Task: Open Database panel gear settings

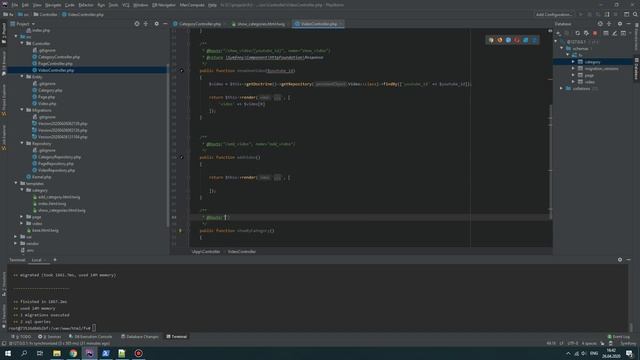Action: [620, 24]
